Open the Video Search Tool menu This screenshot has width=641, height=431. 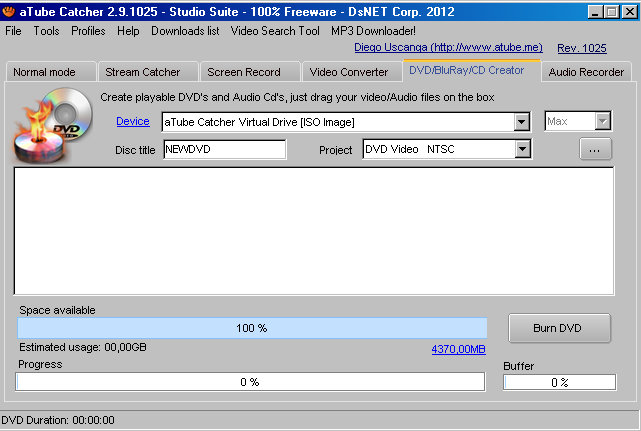pyautogui.click(x=275, y=31)
